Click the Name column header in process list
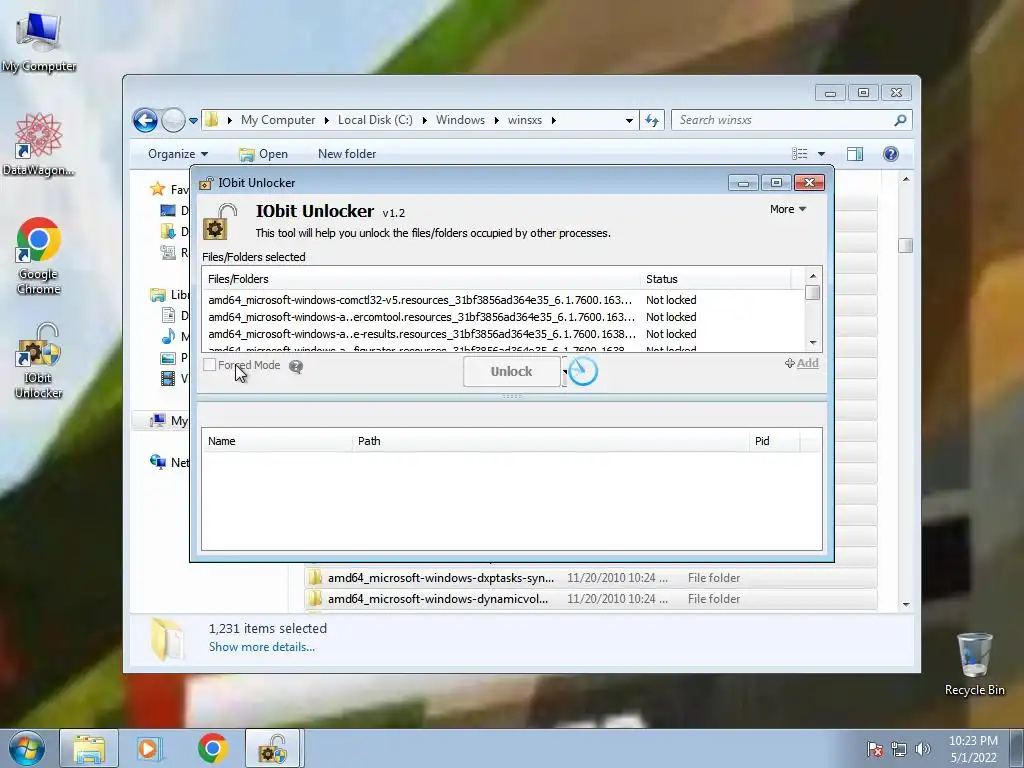 (x=277, y=441)
